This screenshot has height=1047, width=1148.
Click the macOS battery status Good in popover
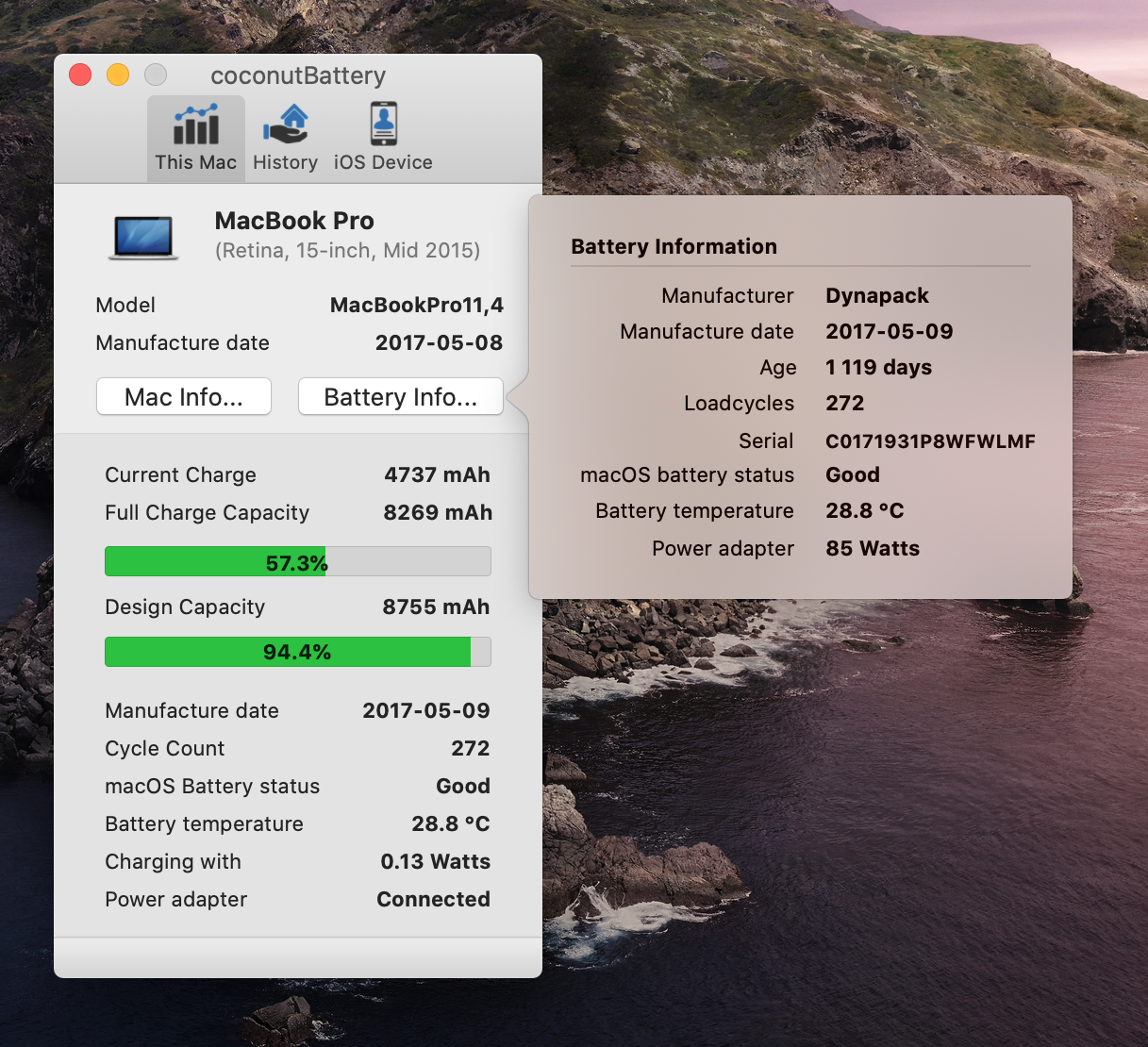point(852,474)
